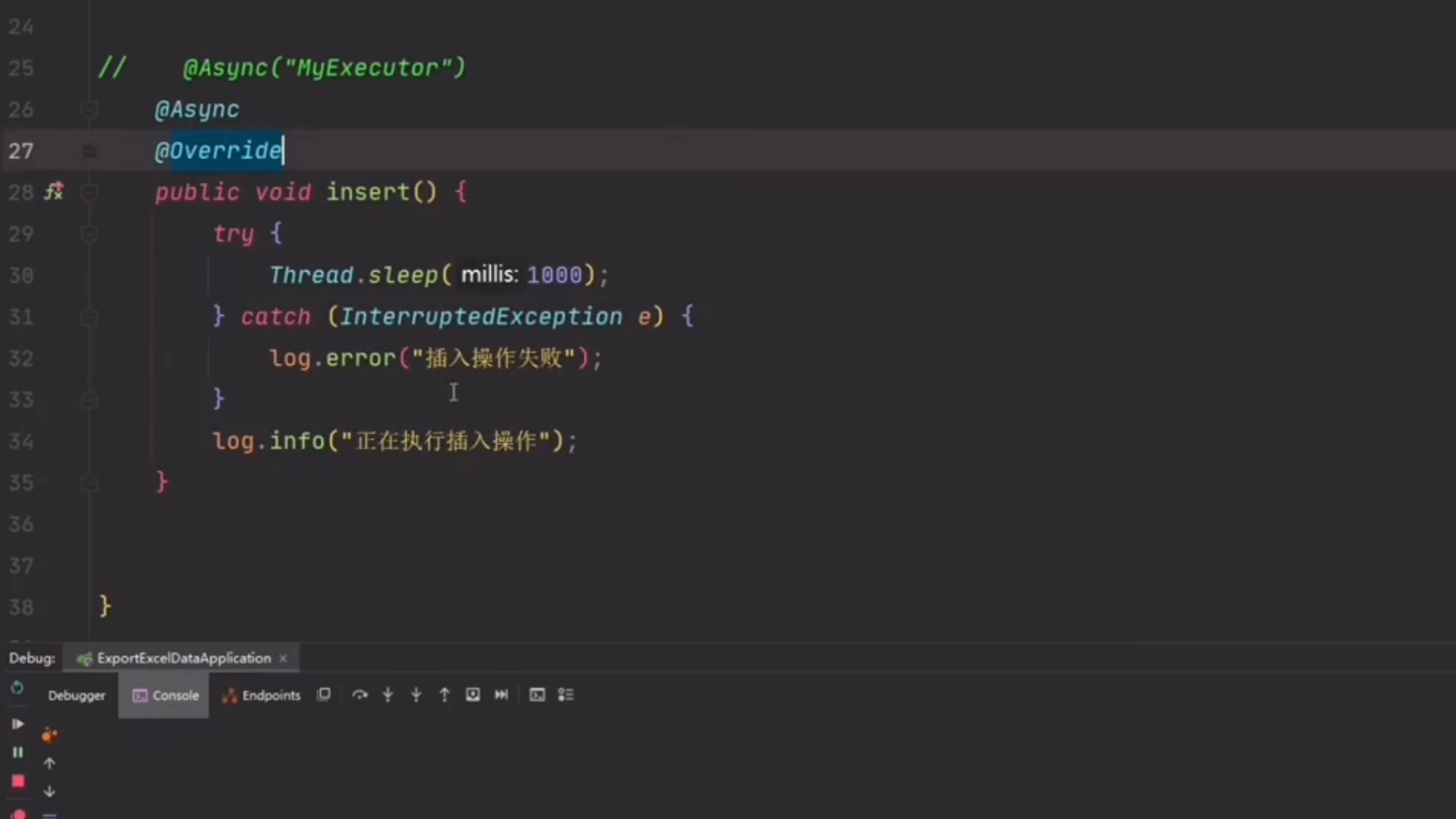This screenshot has height=819, width=1456.
Task: Click down arrow beside console output
Action: 49,792
